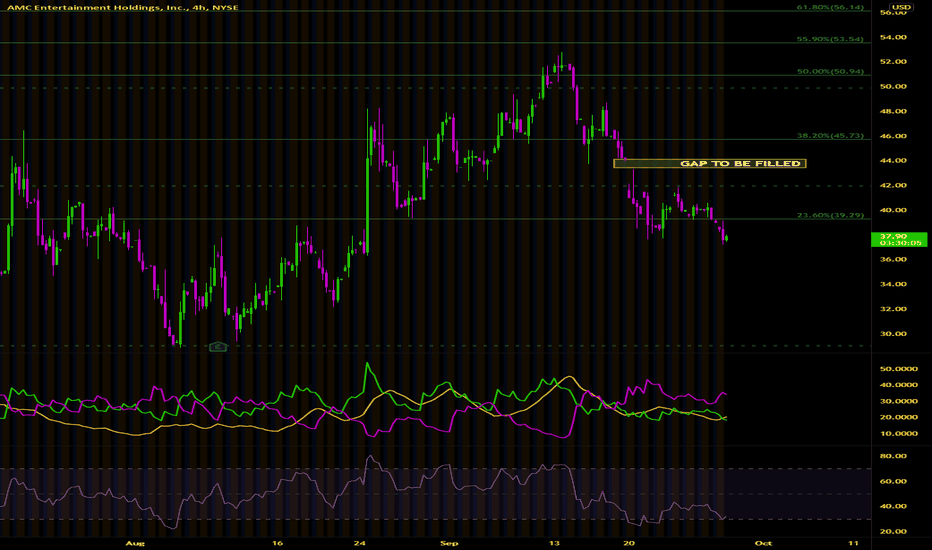The height and width of the screenshot is (550, 932).
Task: Select the 38.20%(45.73) Fibonacci label
Action: click(x=830, y=136)
